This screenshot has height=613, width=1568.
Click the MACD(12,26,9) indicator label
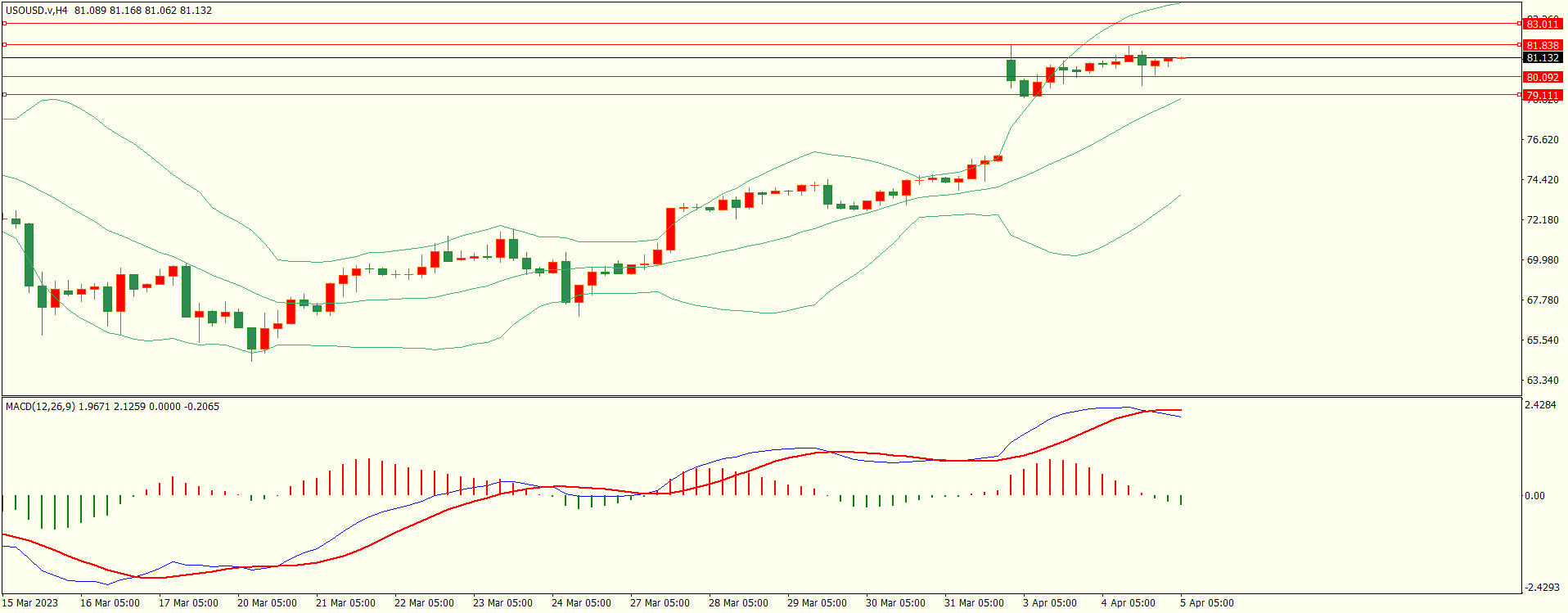click(39, 407)
